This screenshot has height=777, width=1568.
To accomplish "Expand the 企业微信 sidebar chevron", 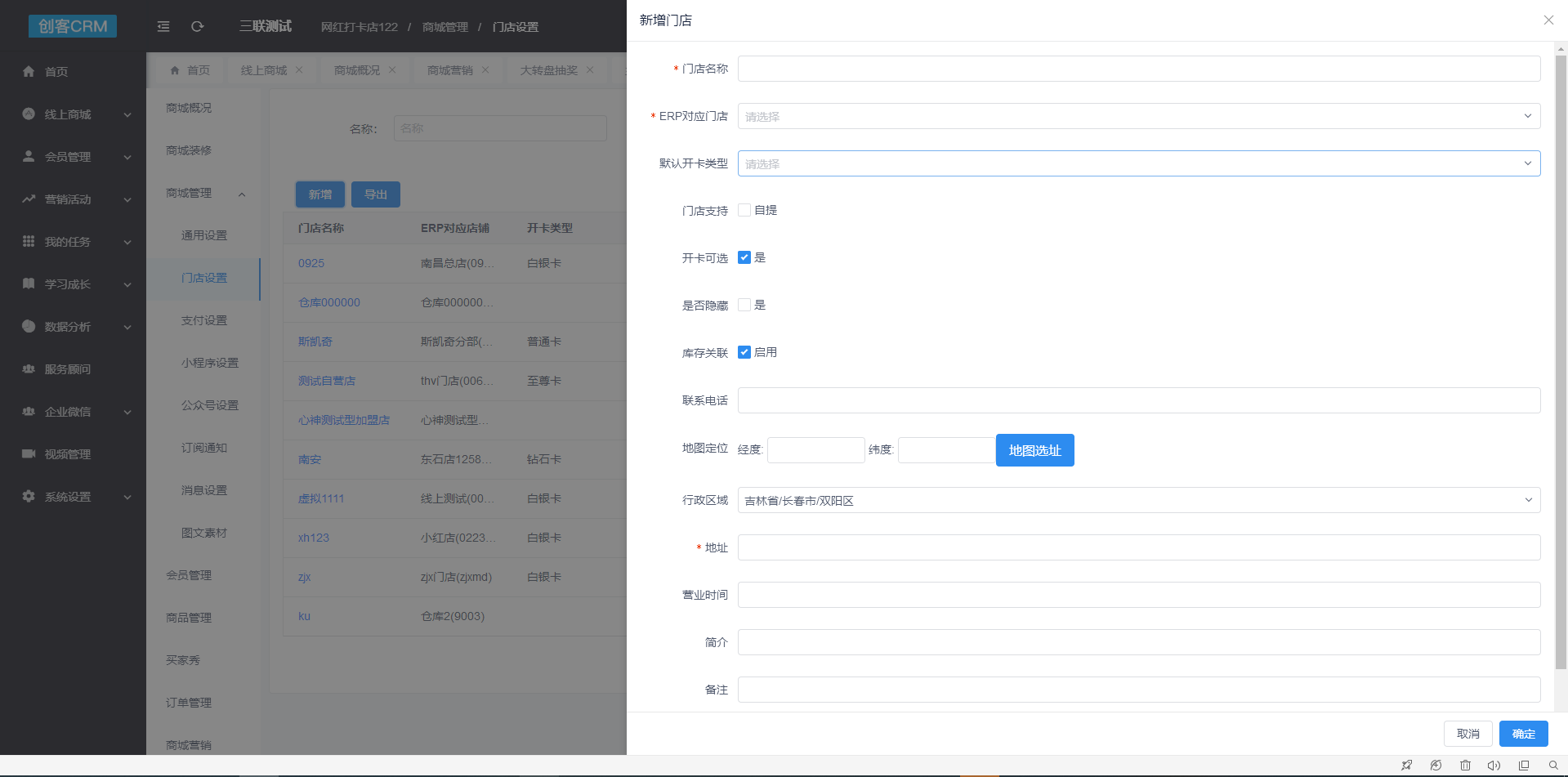I will [x=127, y=412].
